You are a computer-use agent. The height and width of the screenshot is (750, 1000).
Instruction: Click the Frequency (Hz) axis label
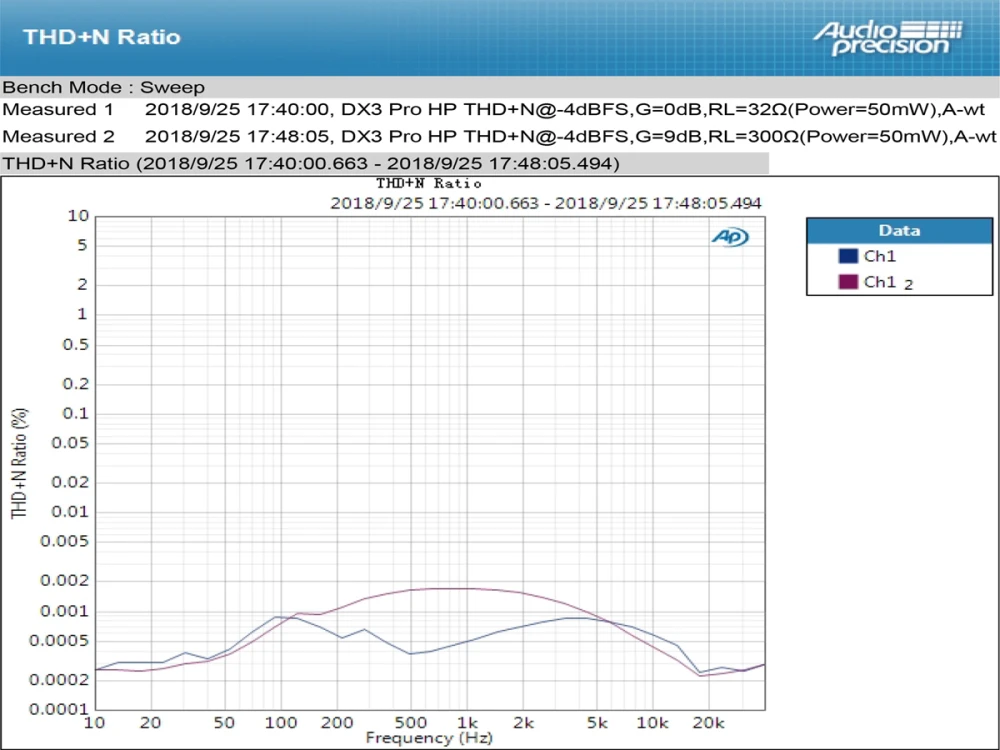429,739
